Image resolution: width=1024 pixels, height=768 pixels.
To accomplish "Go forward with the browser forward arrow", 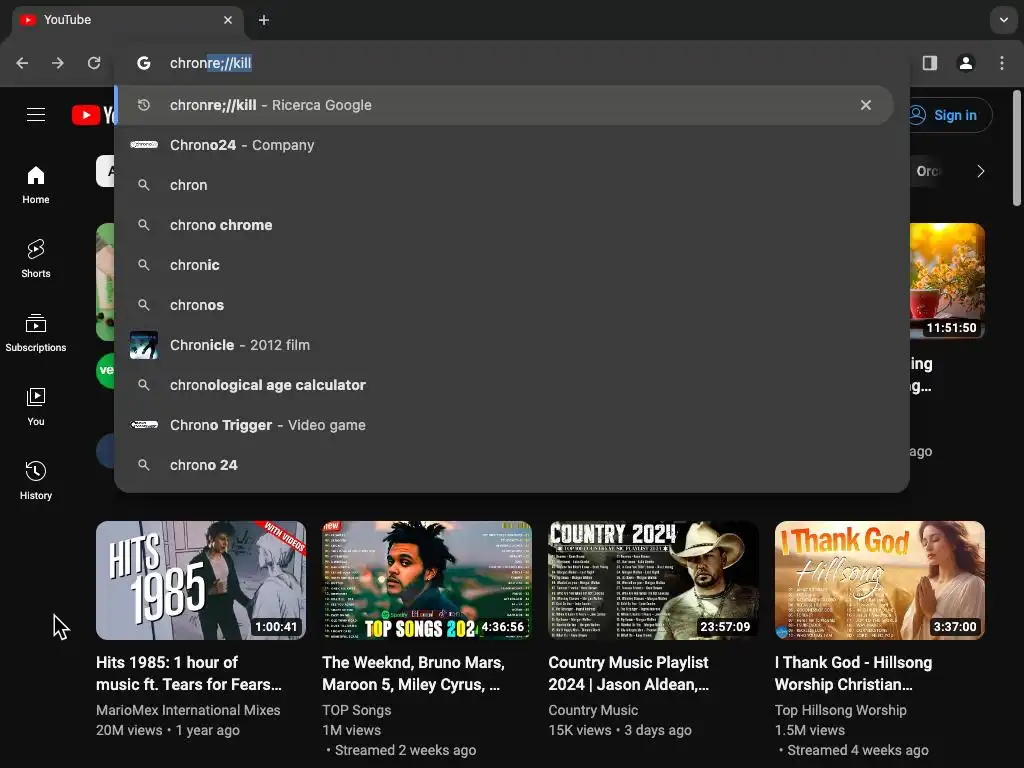I will [x=58, y=63].
